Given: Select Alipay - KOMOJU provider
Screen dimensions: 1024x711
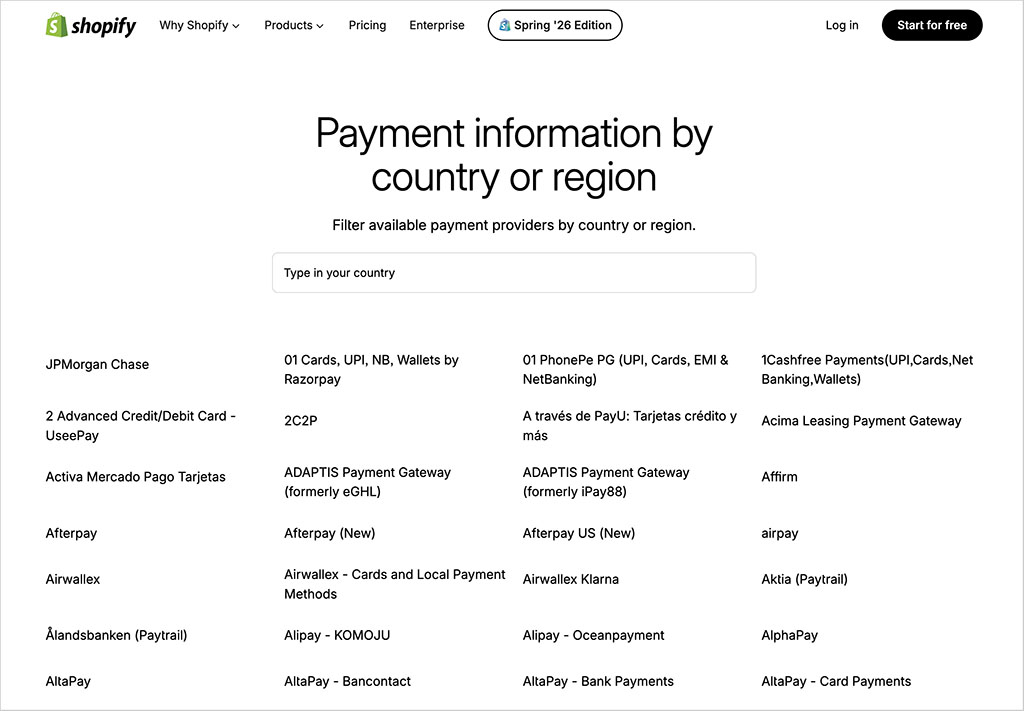Looking at the screenshot, I should coord(337,635).
